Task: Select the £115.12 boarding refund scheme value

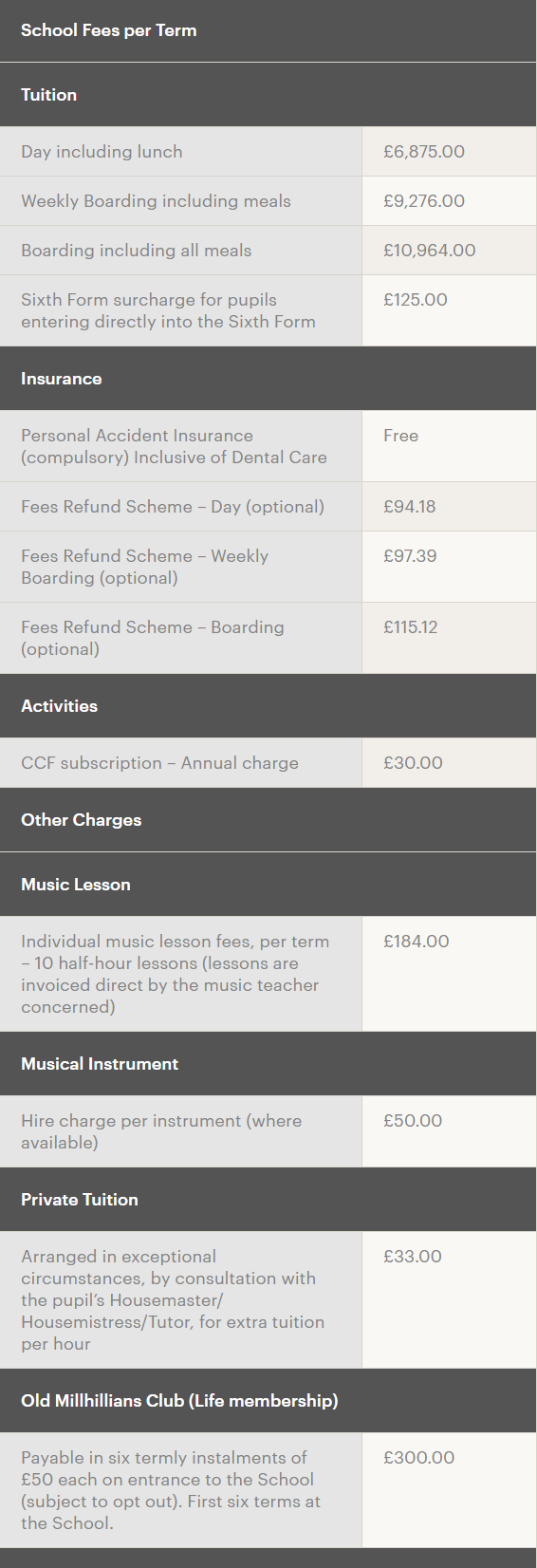Action: coord(411,627)
